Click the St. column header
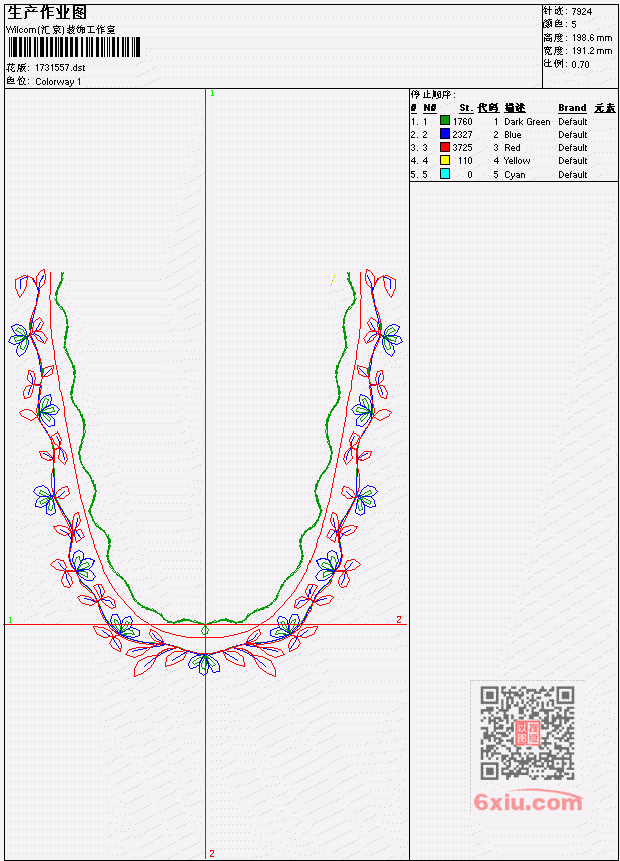 [x=466, y=108]
